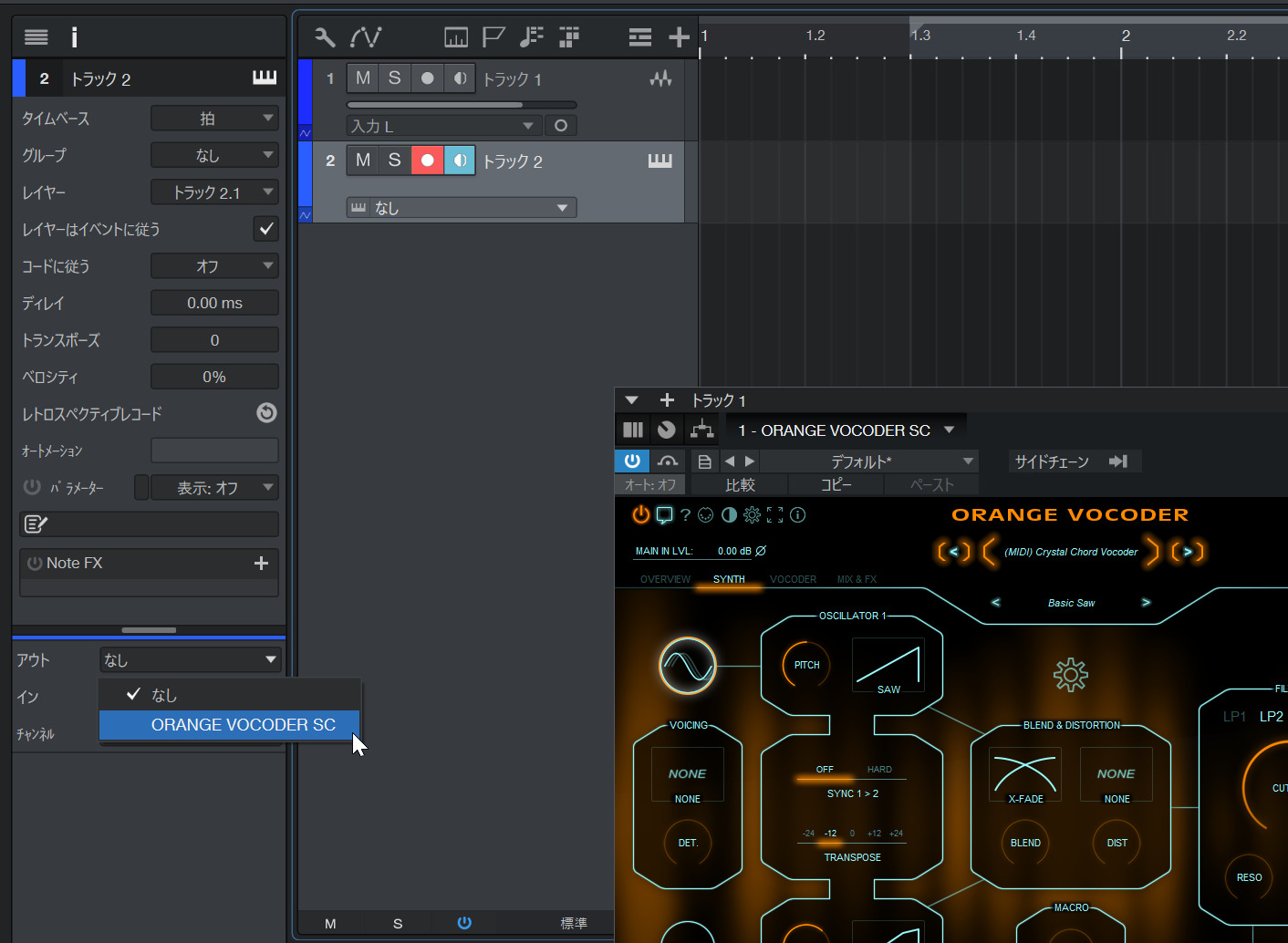Toggle the channel mode circle on トラック 1

click(x=561, y=126)
